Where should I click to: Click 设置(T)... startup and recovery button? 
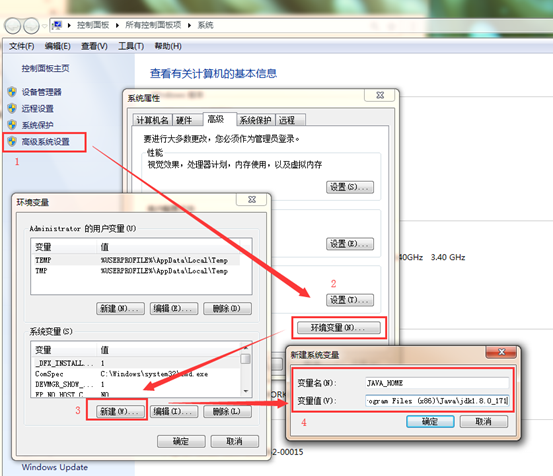click(350, 300)
